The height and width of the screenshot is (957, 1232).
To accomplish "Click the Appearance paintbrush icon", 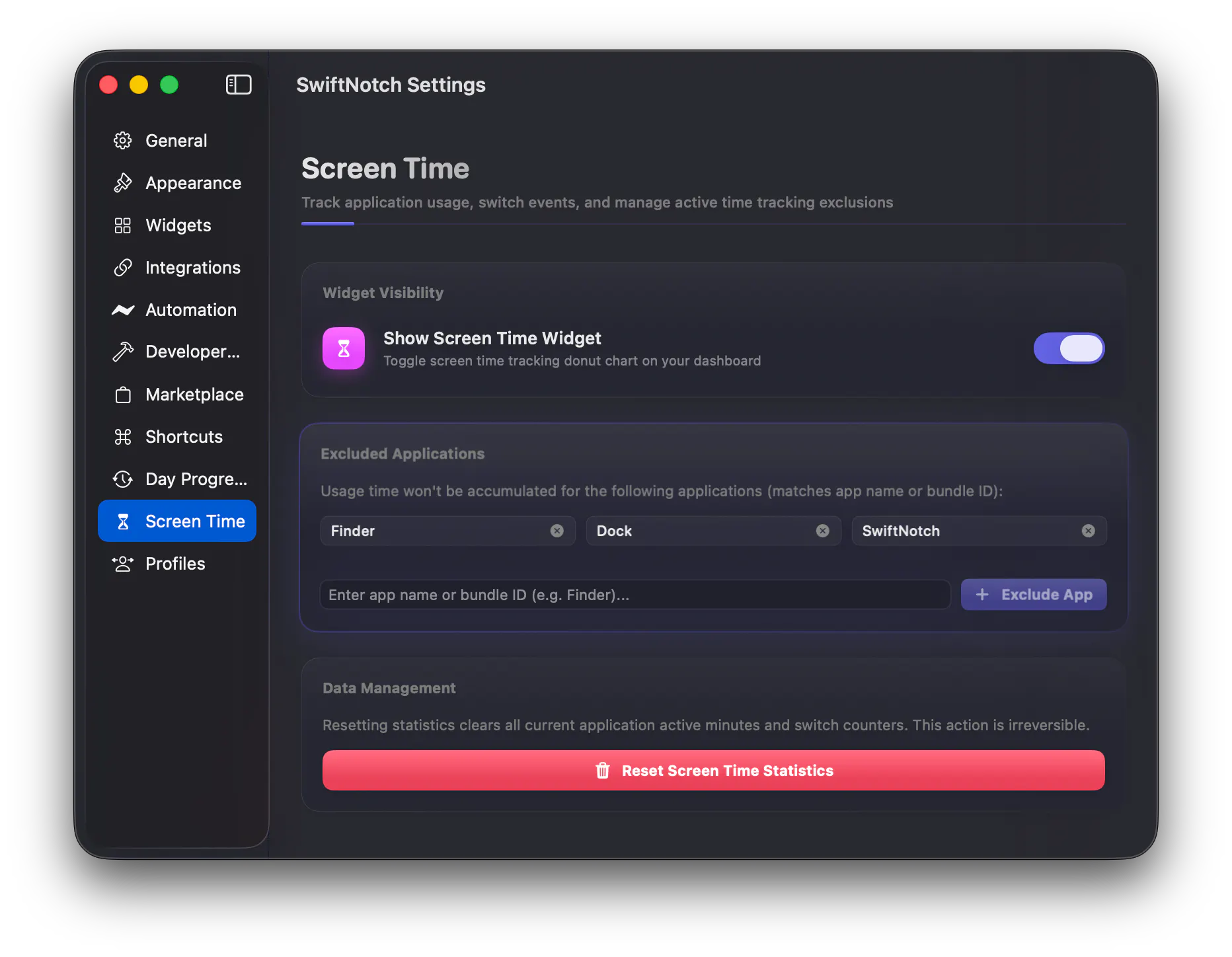I will coord(123,183).
